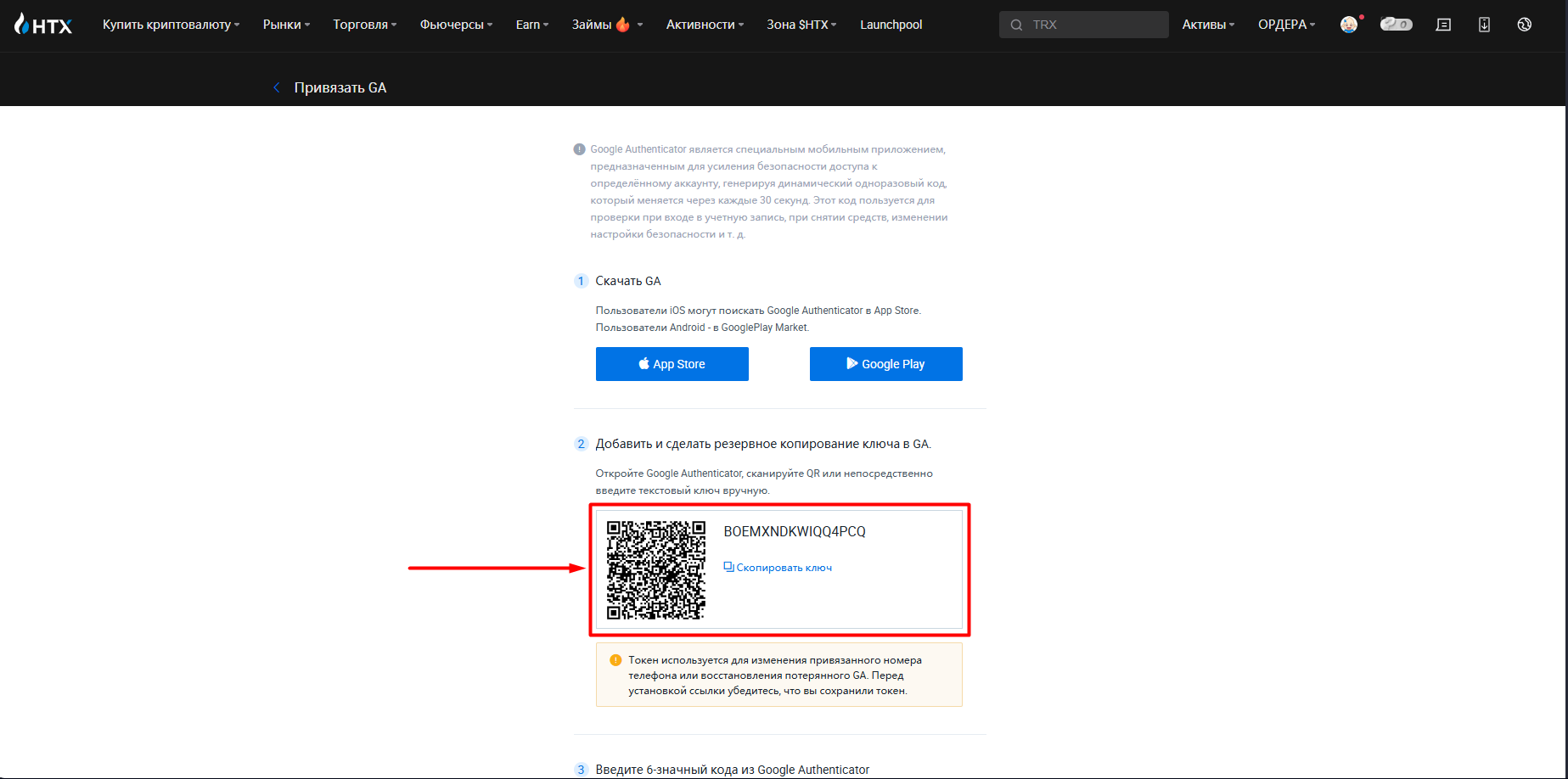The image size is (1568, 779).
Task: Open the Фьючерсы menu
Action: click(x=456, y=25)
